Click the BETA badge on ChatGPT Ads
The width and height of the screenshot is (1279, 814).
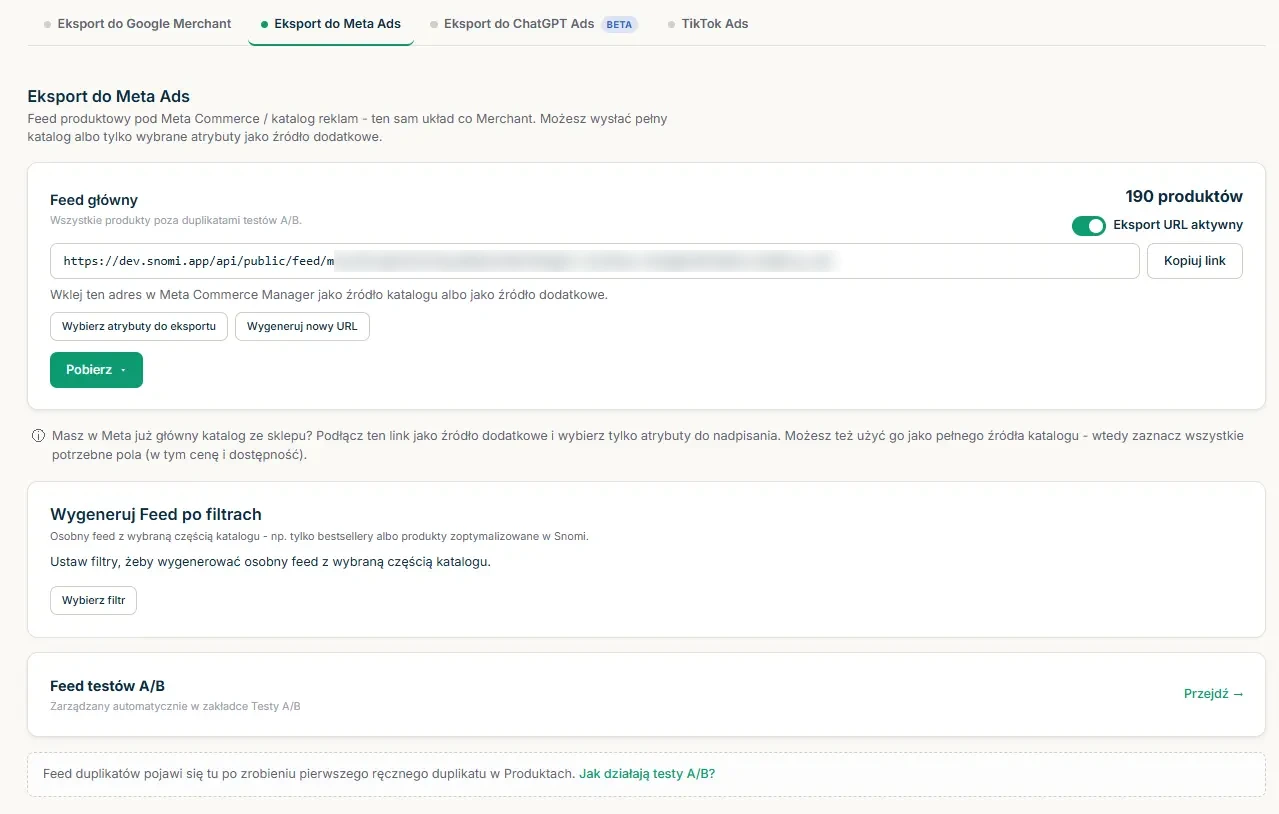pyautogui.click(x=620, y=24)
